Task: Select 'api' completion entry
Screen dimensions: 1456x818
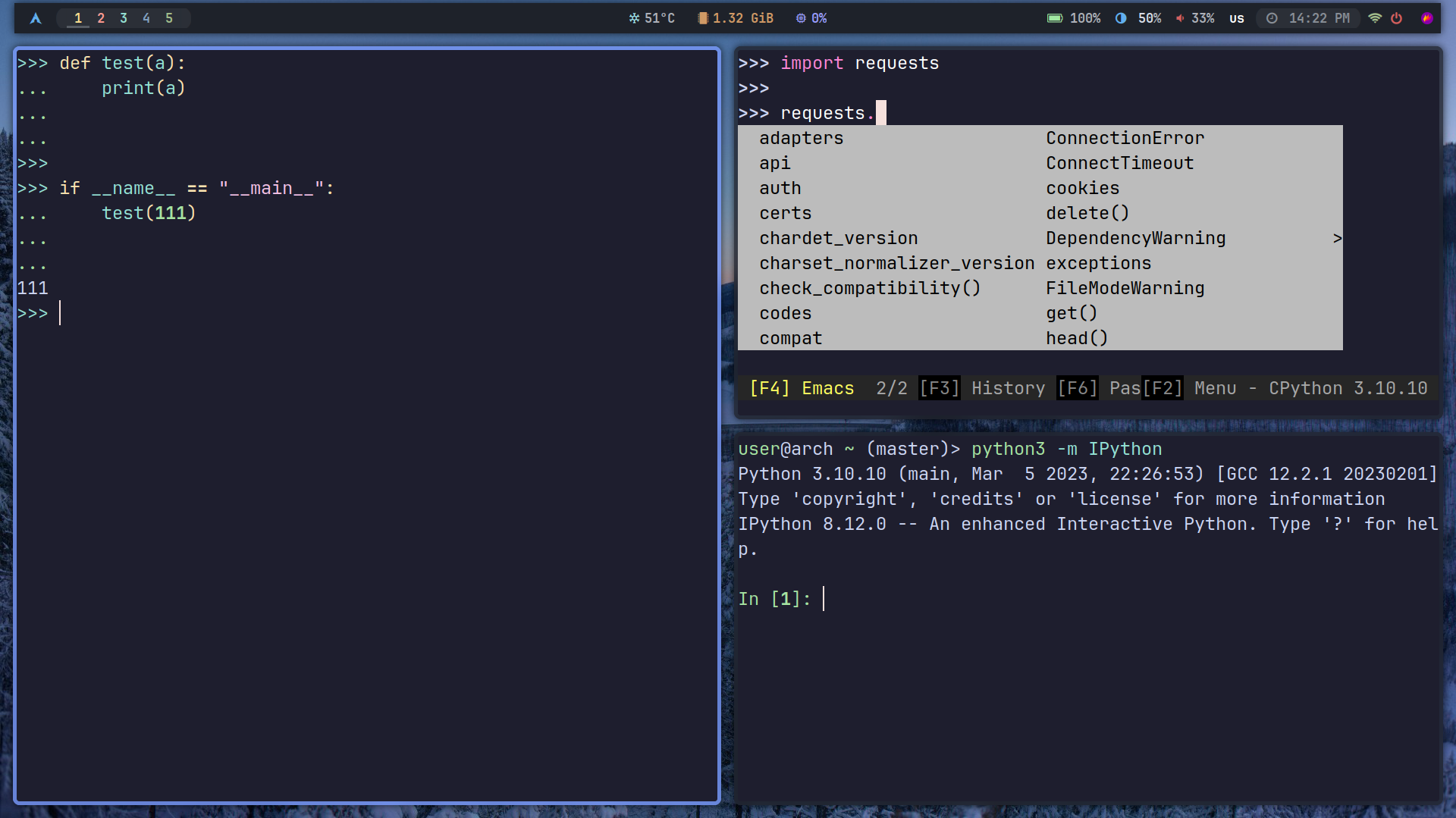Action: pyautogui.click(x=775, y=163)
